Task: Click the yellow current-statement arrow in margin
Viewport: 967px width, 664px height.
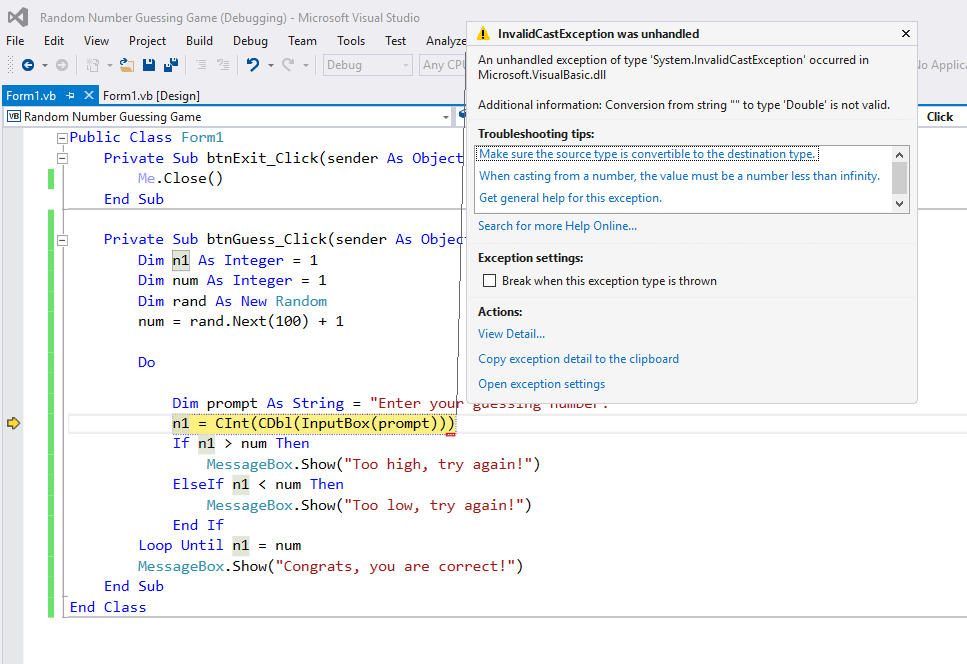Action: tap(13, 424)
